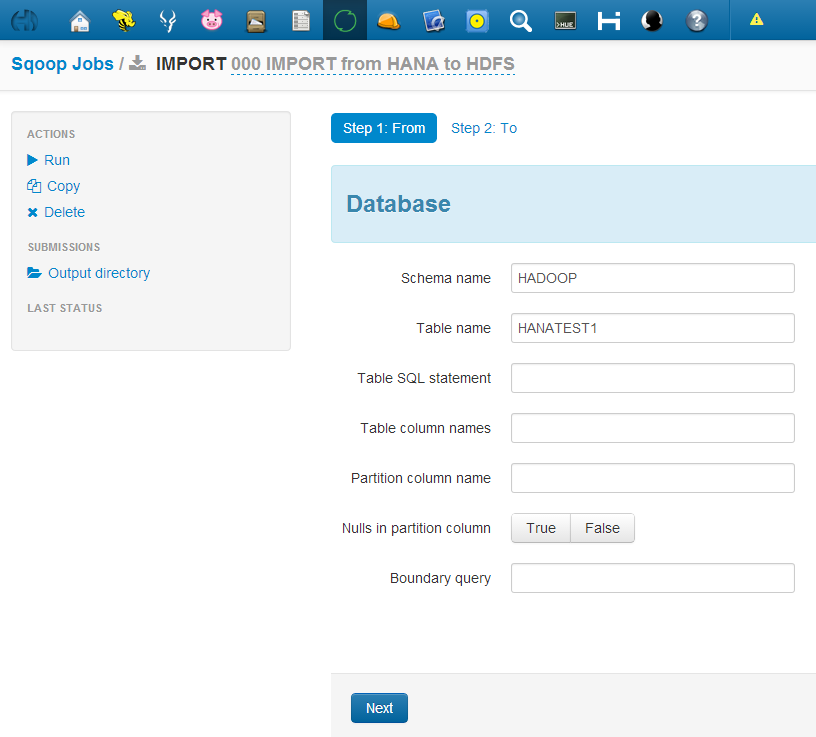Set Nulls in partition column to True
This screenshot has height=737, width=816.
541,528
